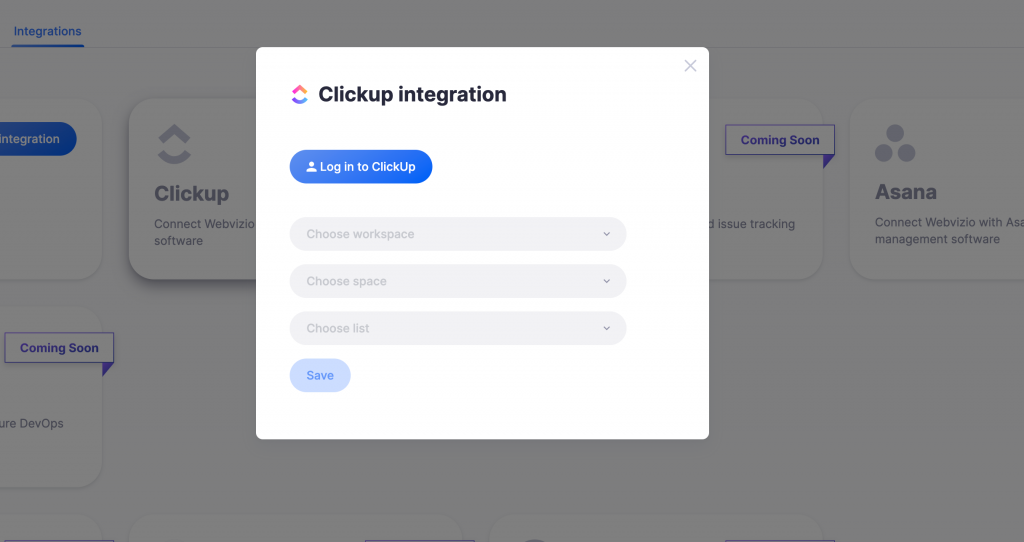Image resolution: width=1024 pixels, height=542 pixels.
Task: Open the Choose space dropdown
Action: [x=458, y=281]
